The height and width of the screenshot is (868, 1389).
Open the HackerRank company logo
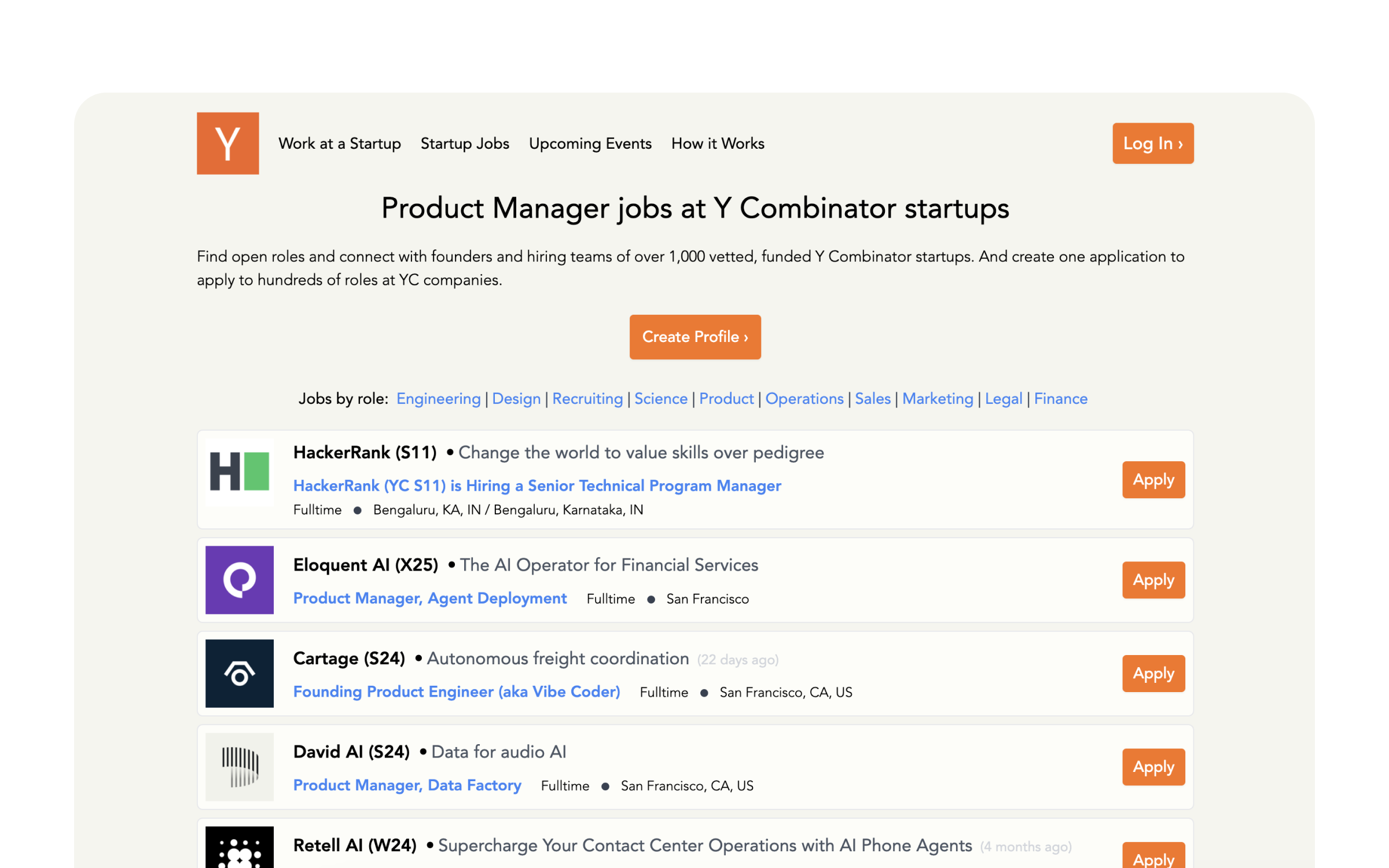[239, 472]
